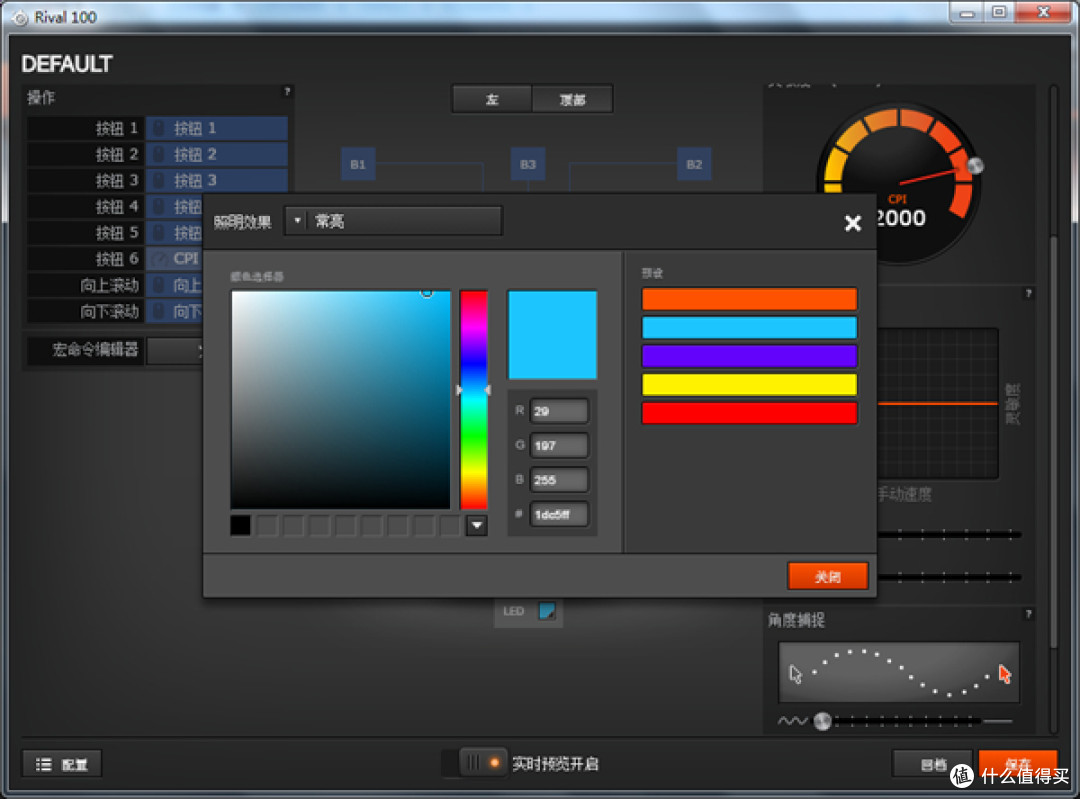Open the saved swatches dropdown arrow

click(477, 526)
